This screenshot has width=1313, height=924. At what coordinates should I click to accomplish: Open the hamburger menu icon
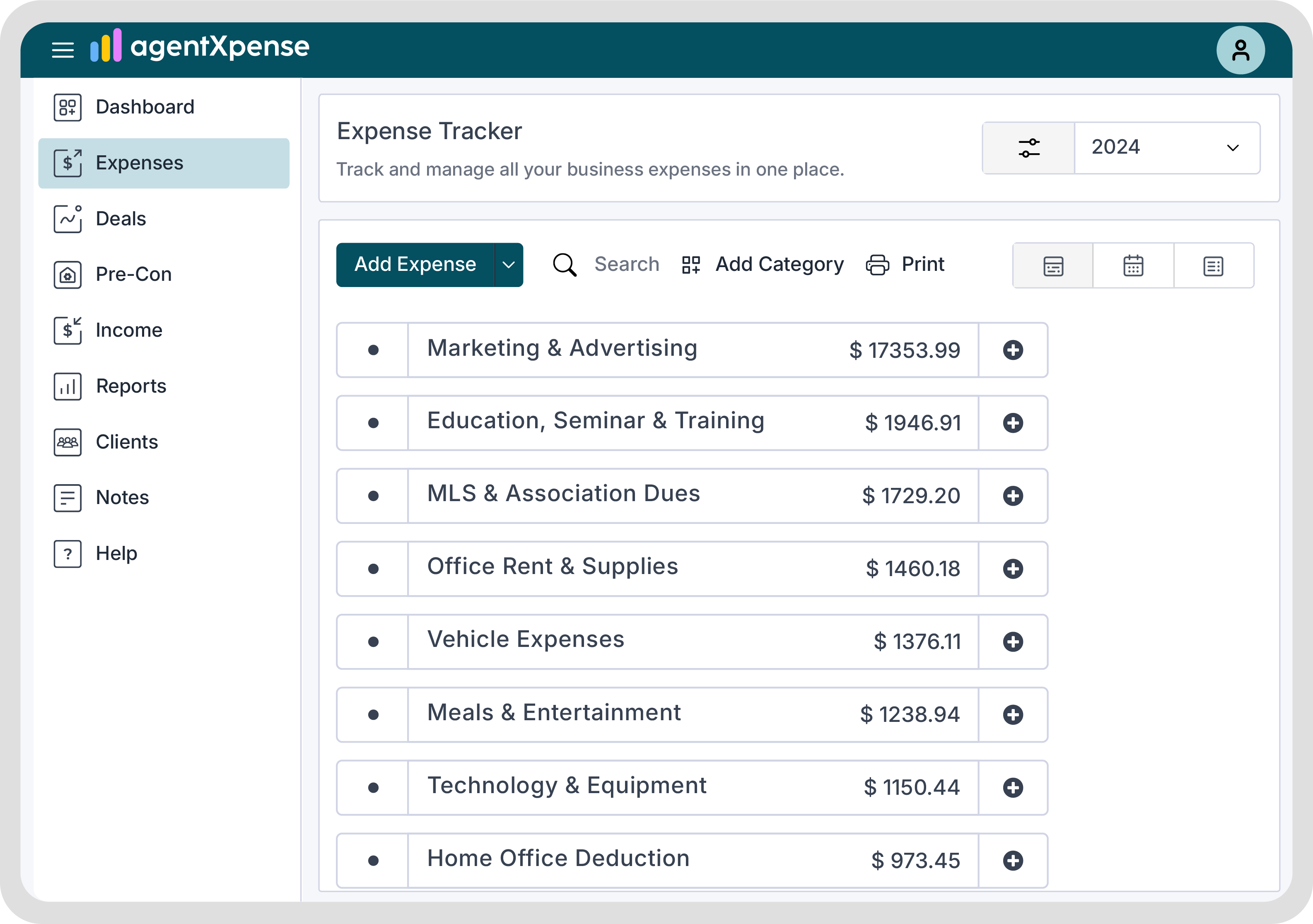63,50
